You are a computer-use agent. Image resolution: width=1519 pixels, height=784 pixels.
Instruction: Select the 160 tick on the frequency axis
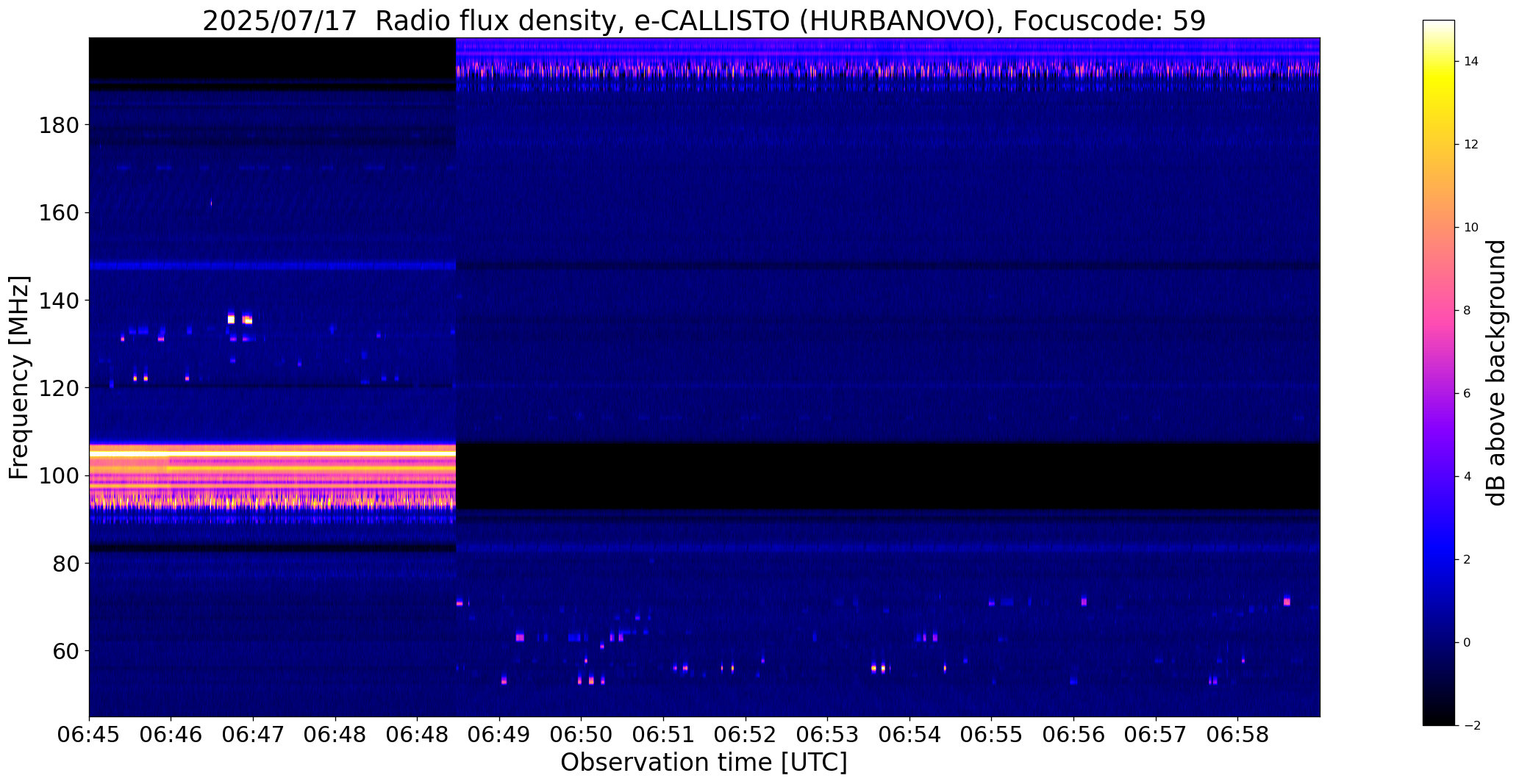[x=57, y=213]
